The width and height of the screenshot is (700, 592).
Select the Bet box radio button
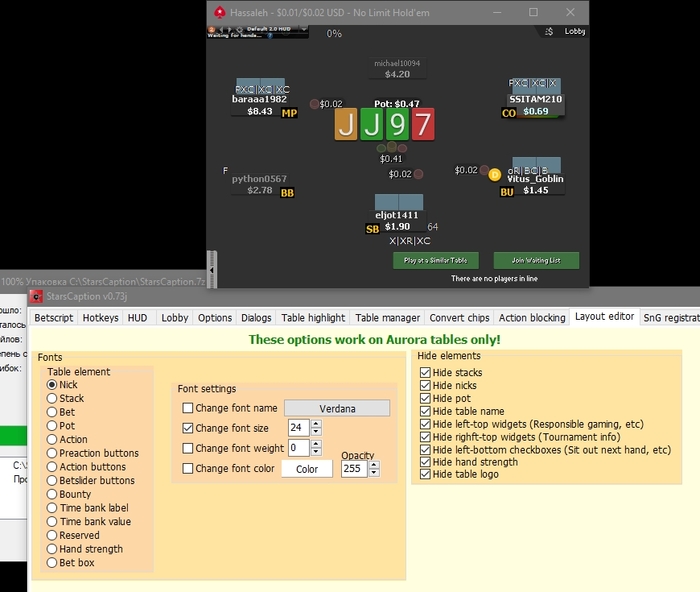[52, 563]
